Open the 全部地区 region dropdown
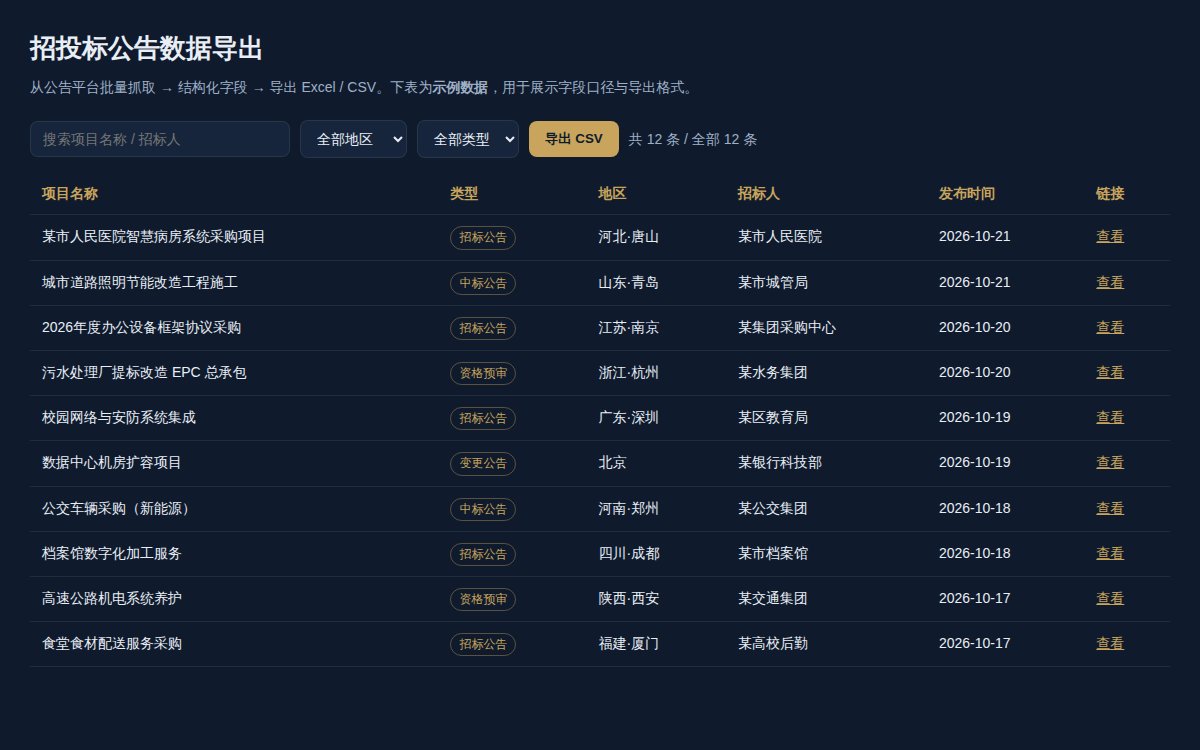This screenshot has width=1200, height=750. pos(353,139)
